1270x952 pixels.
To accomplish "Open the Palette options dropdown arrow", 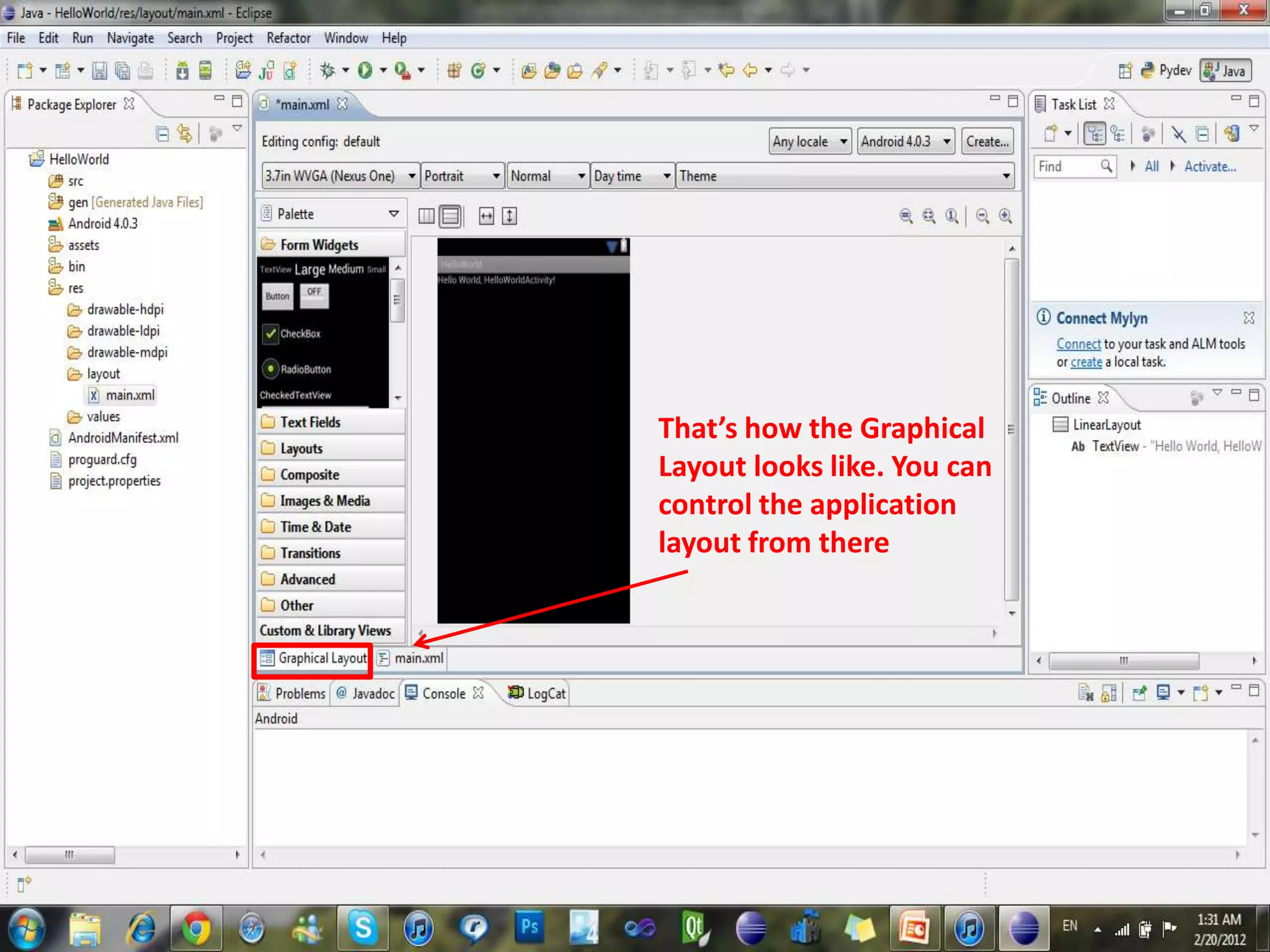I will [393, 214].
